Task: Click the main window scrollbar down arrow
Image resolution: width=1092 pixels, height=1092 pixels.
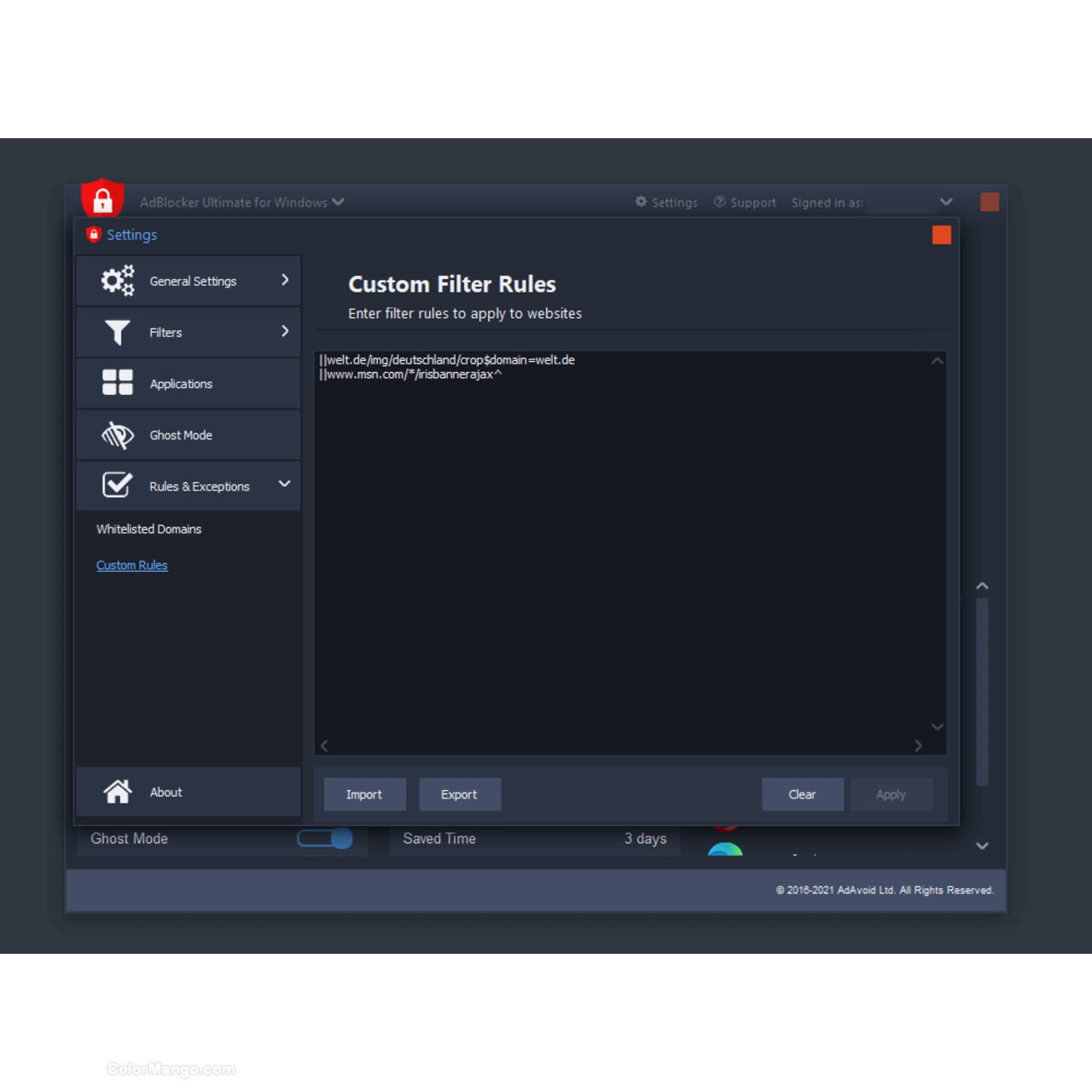Action: tap(982, 845)
